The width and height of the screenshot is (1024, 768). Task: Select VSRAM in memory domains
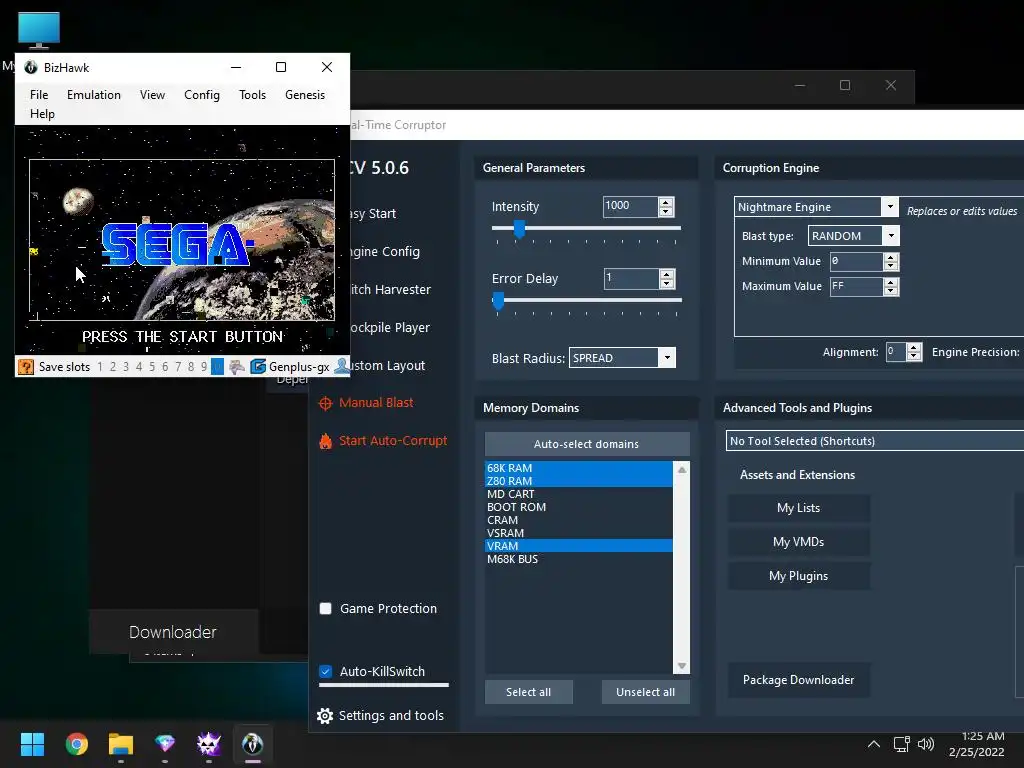tap(579, 534)
